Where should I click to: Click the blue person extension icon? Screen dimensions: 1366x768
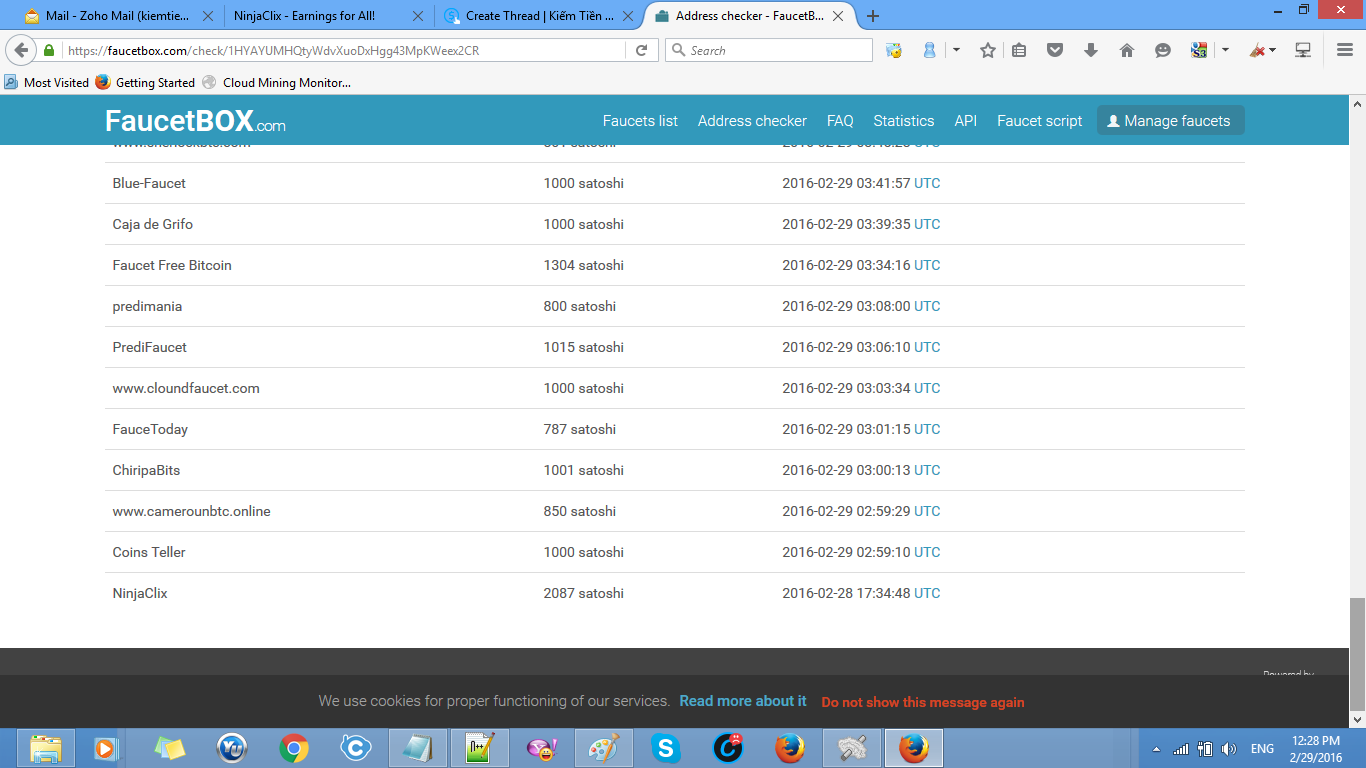929,50
